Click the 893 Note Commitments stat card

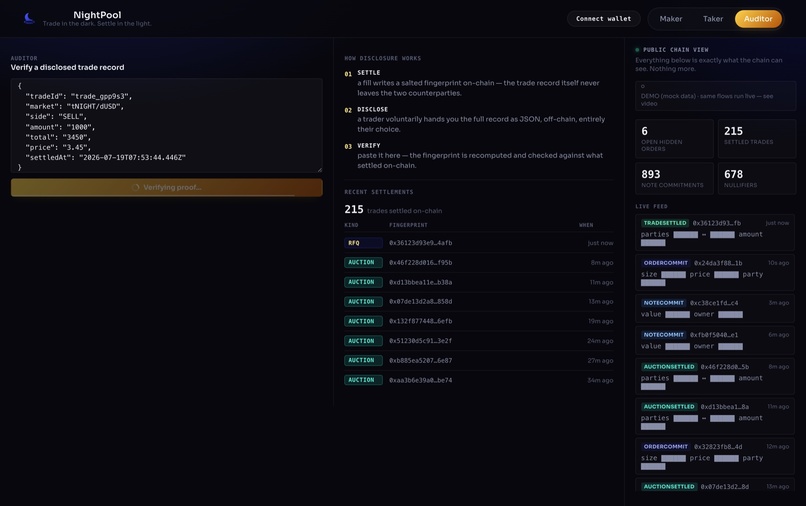(x=674, y=178)
